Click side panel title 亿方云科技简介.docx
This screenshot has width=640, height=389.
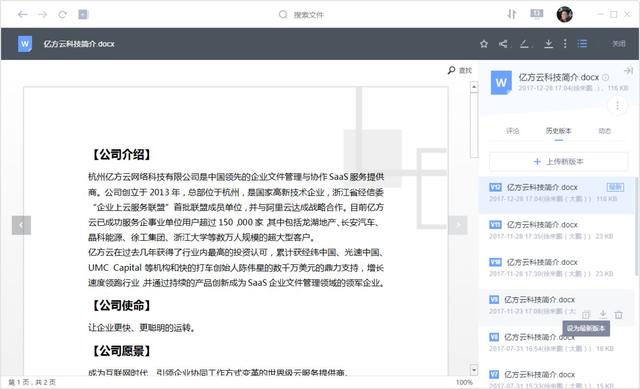click(x=558, y=77)
